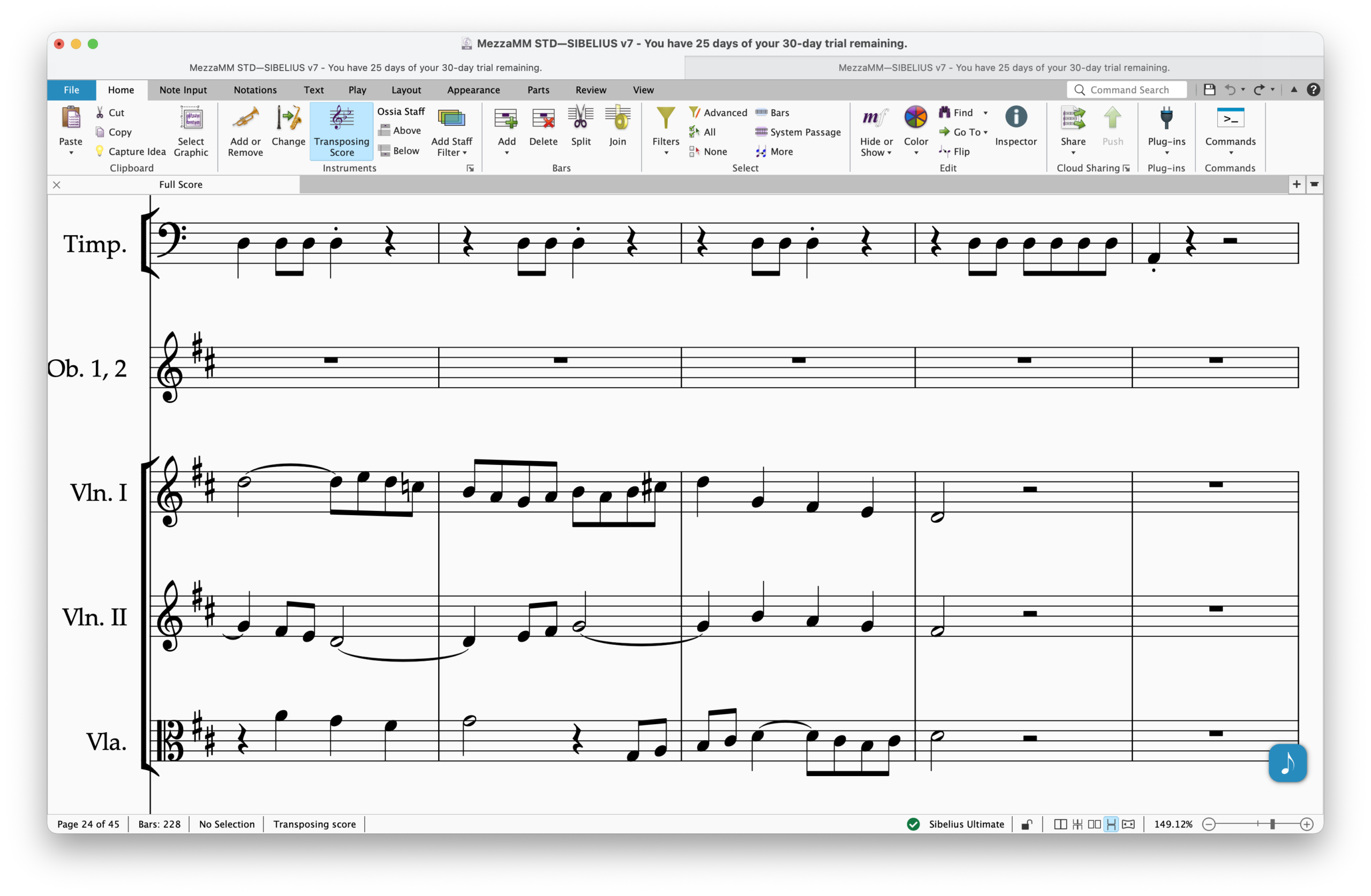
Task: Switch to the Layout ribbon tab
Action: click(406, 90)
